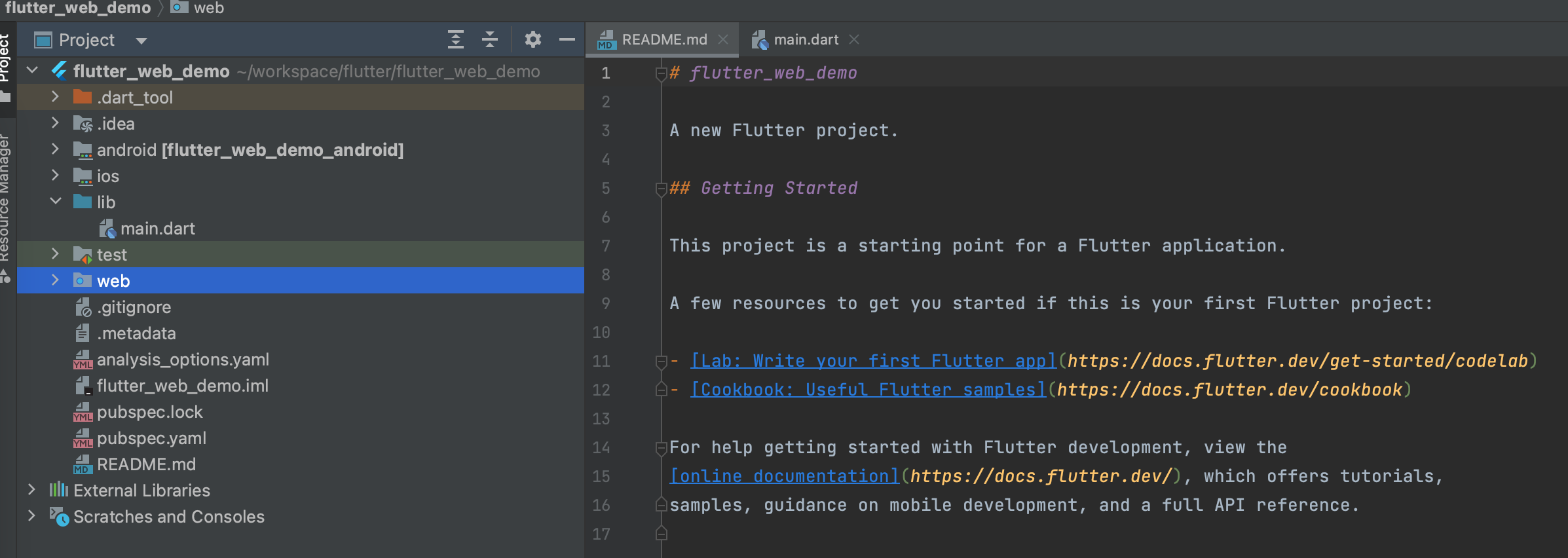The image size is (1568, 558).
Task: Close the main.dart tab
Action: click(854, 40)
